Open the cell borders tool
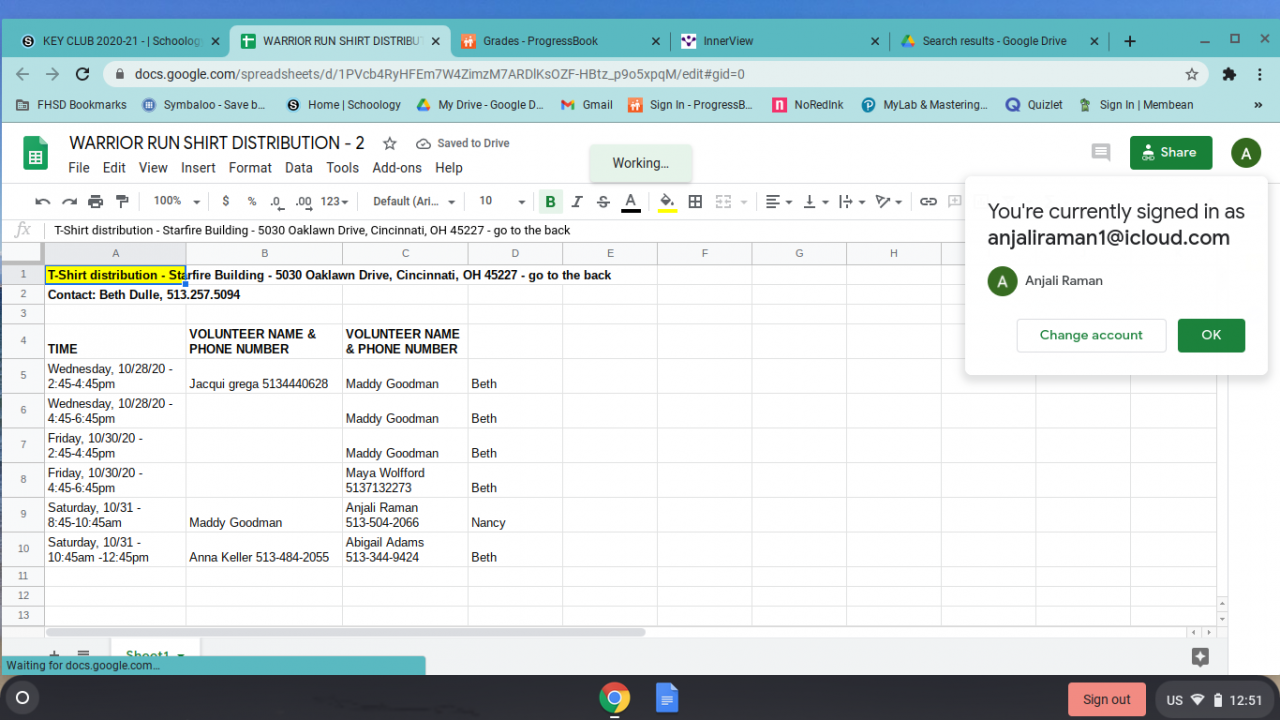The image size is (1280, 720). point(695,201)
